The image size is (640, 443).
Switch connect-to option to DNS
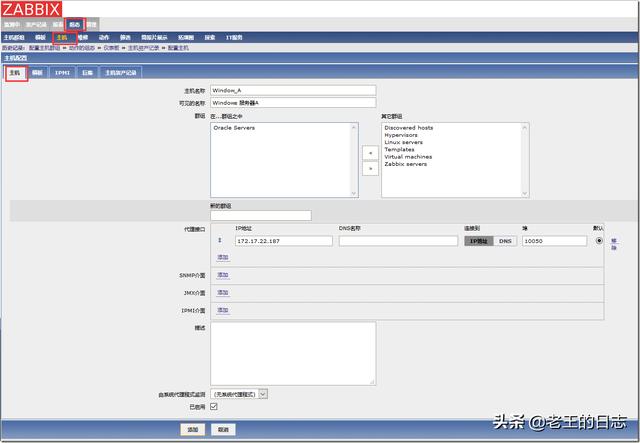point(505,241)
